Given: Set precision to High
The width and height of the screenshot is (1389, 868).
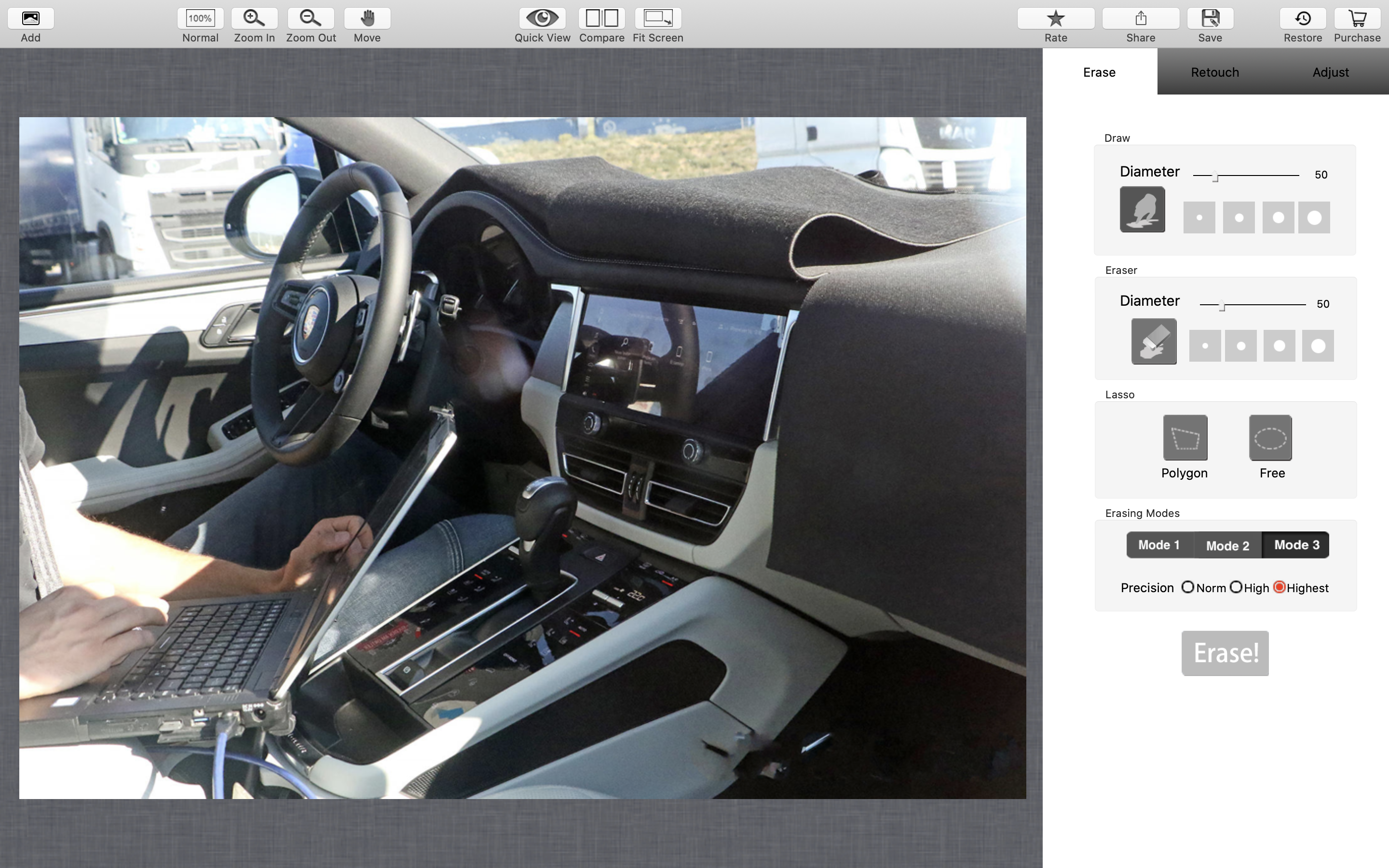Looking at the screenshot, I should click(1236, 587).
